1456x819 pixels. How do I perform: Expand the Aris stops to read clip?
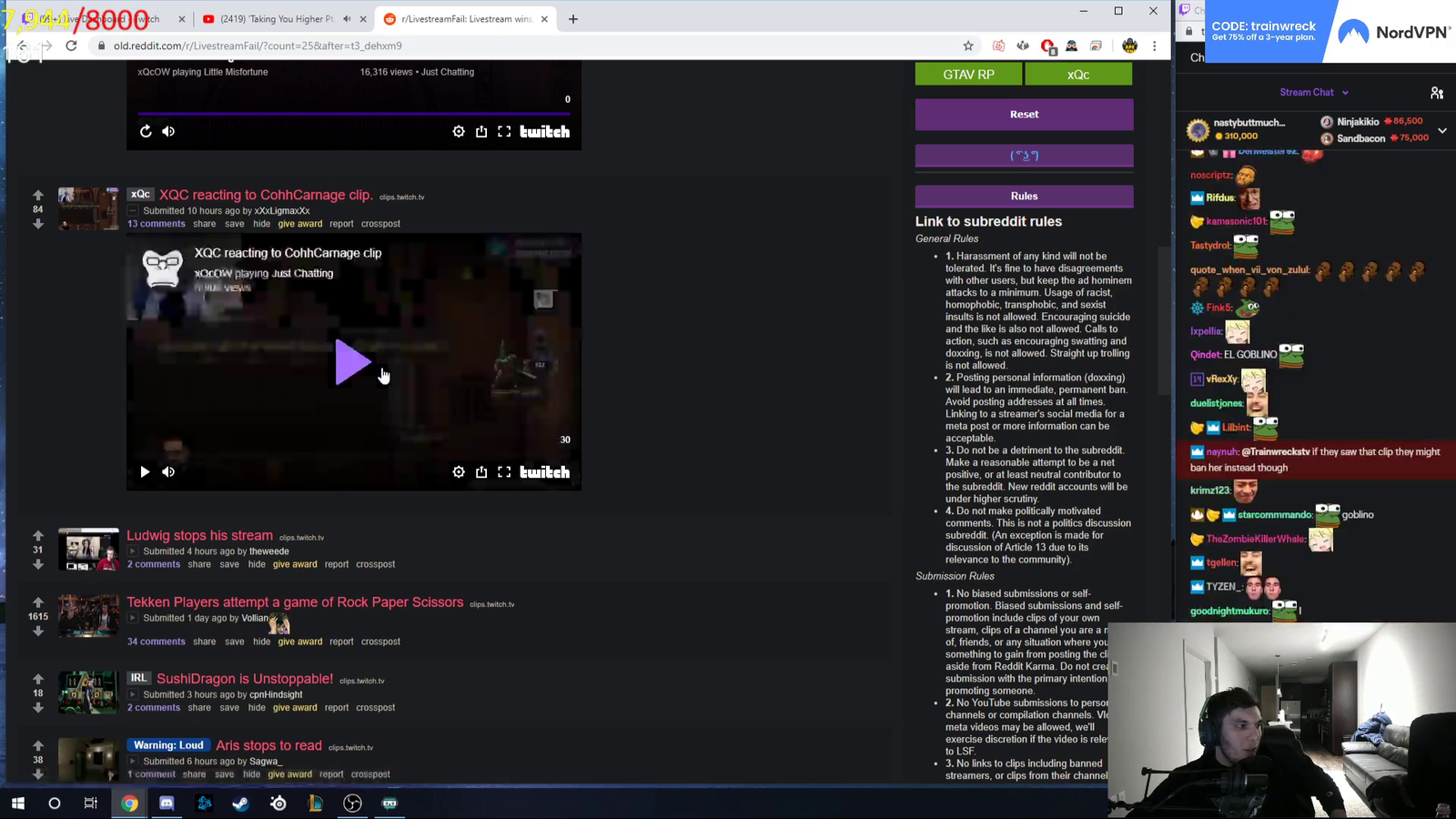133,761
